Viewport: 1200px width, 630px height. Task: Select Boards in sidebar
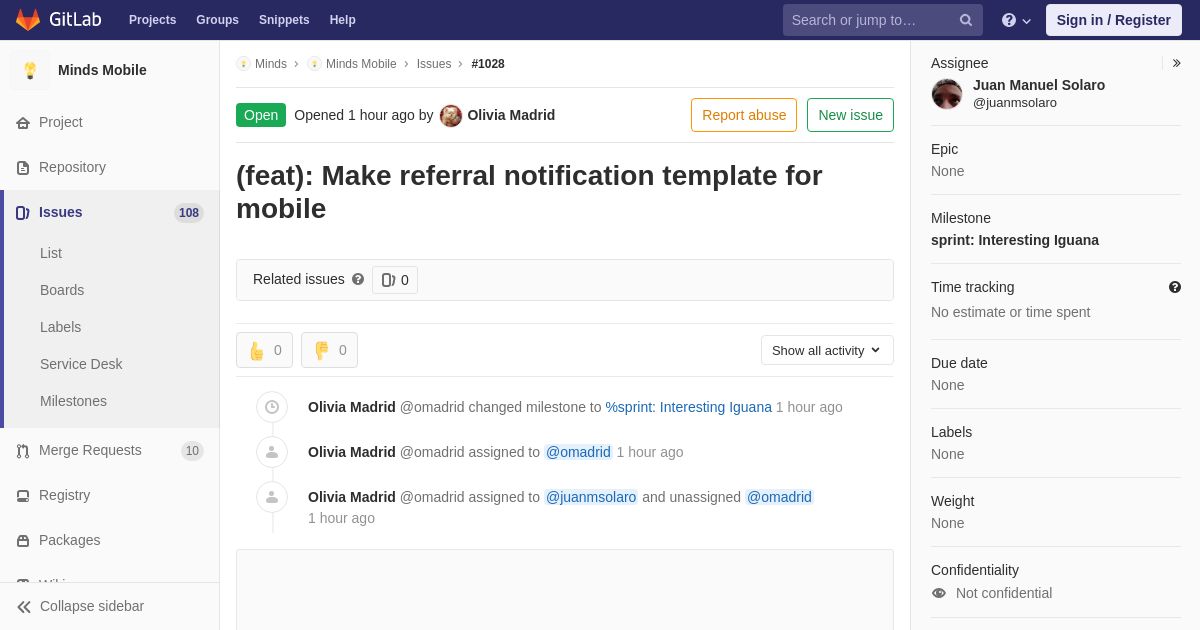point(62,290)
